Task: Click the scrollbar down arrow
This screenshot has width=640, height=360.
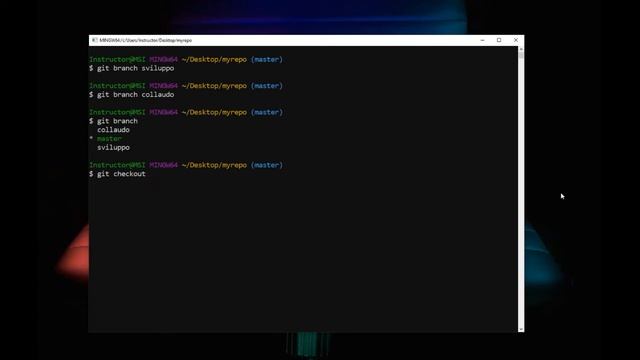Action: tap(521, 329)
